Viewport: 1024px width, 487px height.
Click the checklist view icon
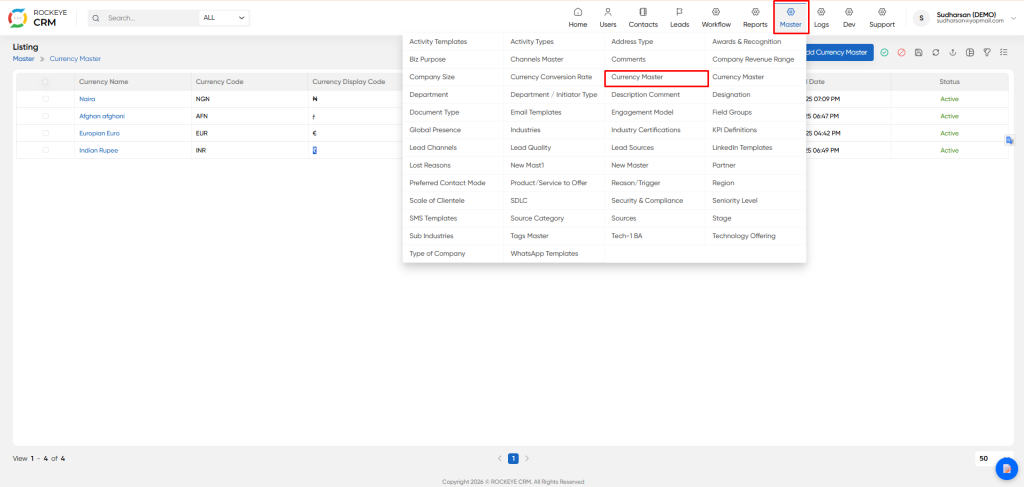tap(1004, 52)
